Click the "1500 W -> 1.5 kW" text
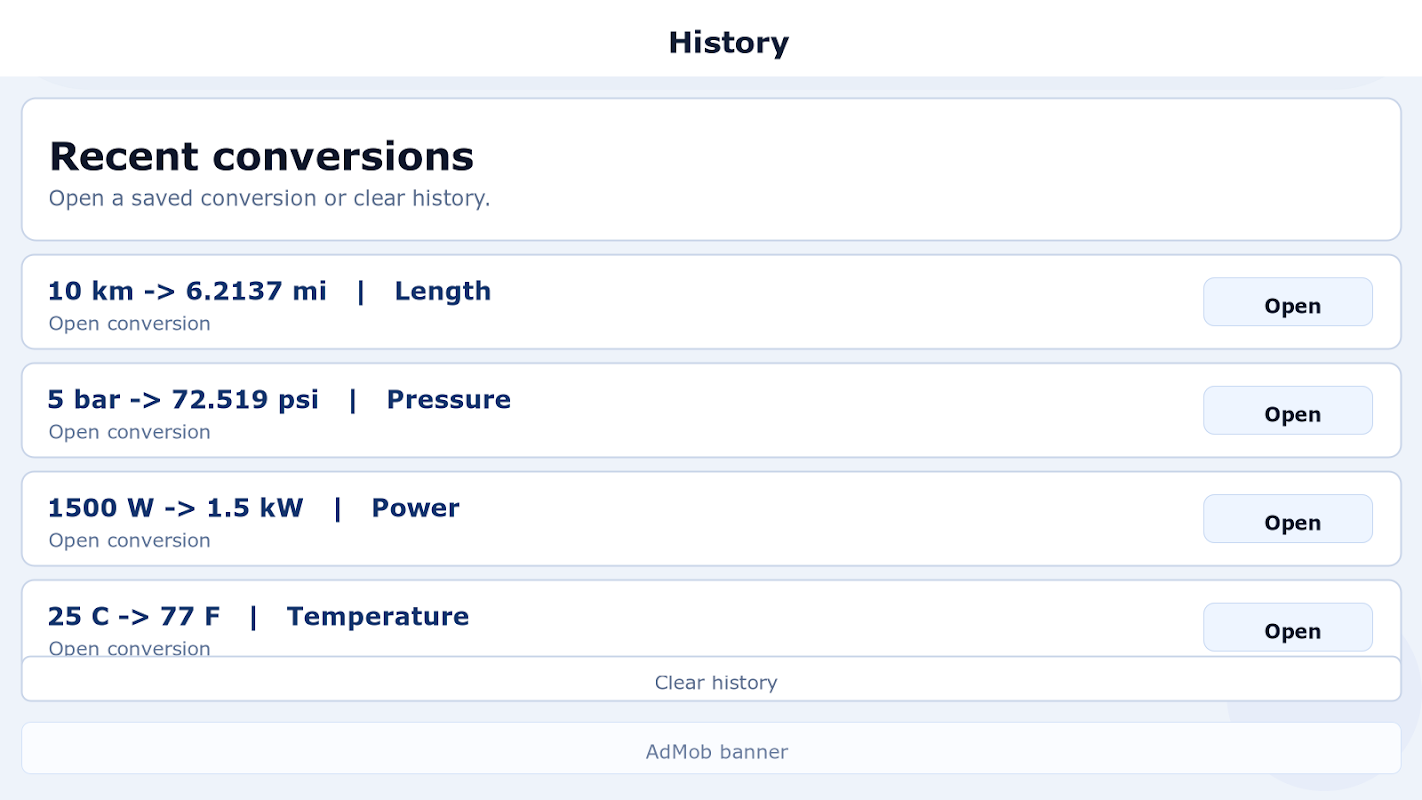 click(175, 508)
